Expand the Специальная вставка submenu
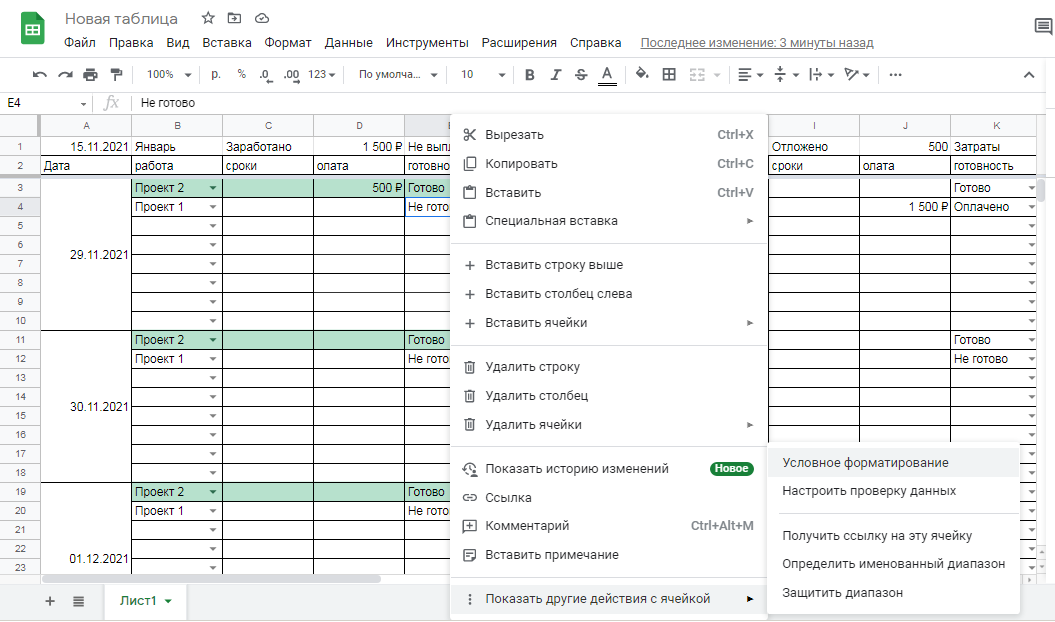This screenshot has width=1055, height=622. tap(608, 221)
